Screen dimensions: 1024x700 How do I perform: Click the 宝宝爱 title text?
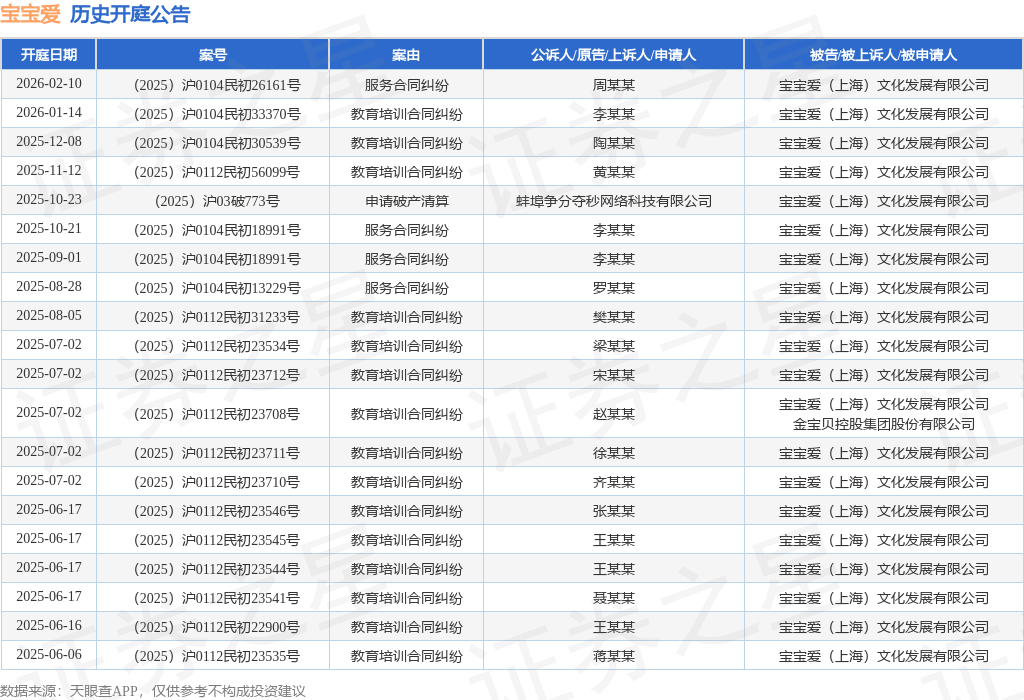(x=30, y=14)
